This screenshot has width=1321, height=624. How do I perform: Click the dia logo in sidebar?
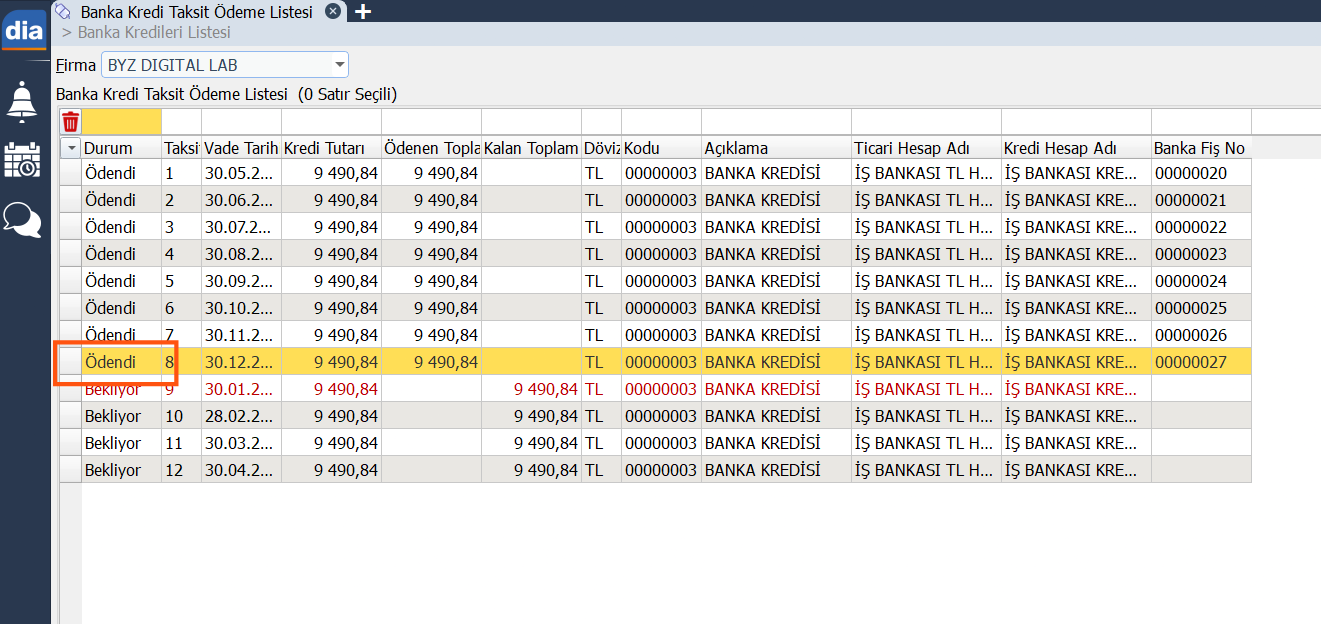[x=25, y=30]
